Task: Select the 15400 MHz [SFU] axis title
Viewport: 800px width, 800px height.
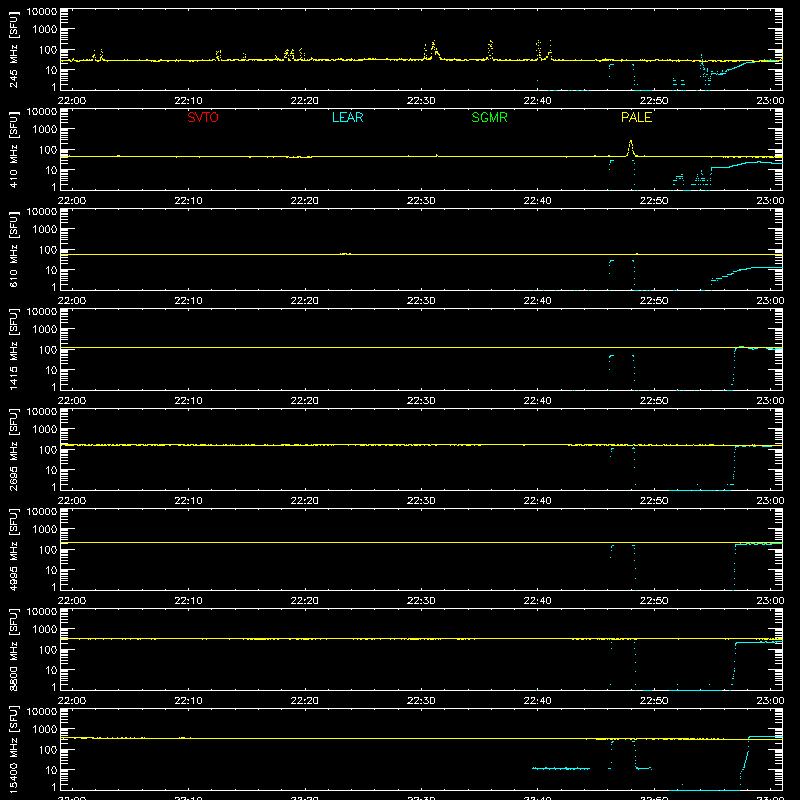Action: [14, 749]
